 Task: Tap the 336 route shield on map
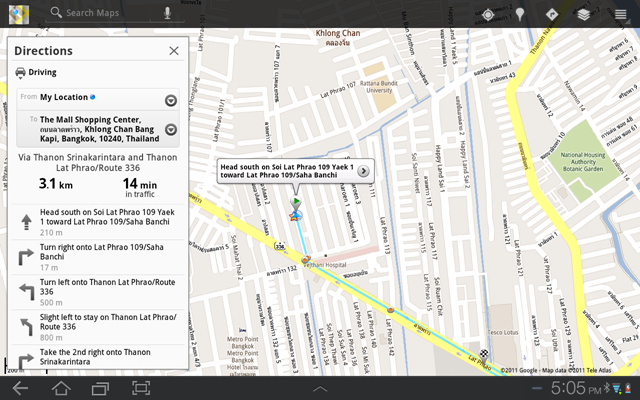280,246
